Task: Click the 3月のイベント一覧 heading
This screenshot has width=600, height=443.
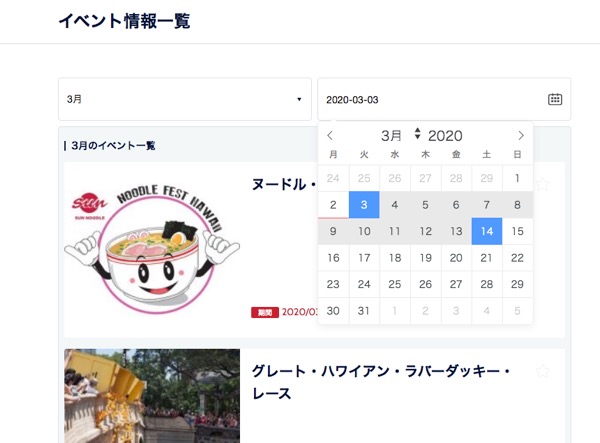Action: pyautogui.click(x=113, y=145)
